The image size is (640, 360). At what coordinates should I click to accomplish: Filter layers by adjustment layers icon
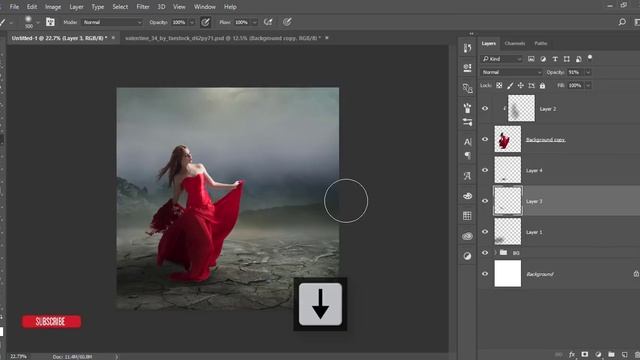coord(543,59)
